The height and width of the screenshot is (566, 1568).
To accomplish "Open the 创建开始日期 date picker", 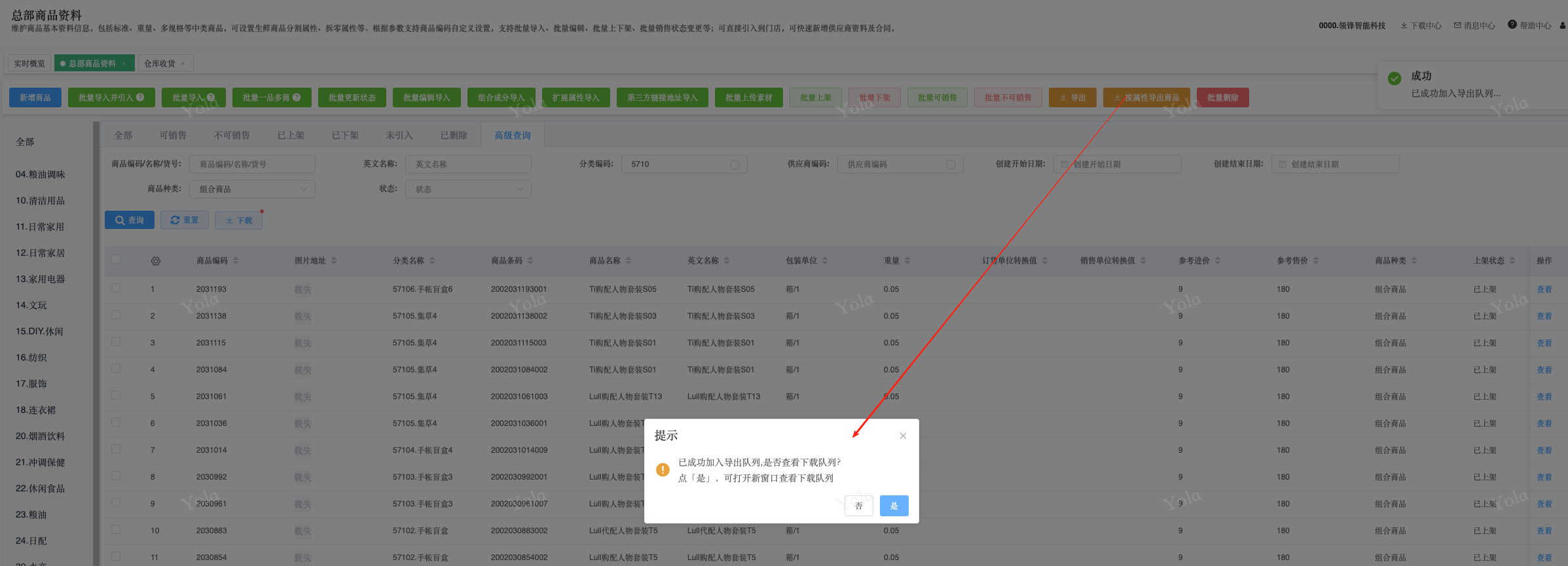I will (1117, 164).
